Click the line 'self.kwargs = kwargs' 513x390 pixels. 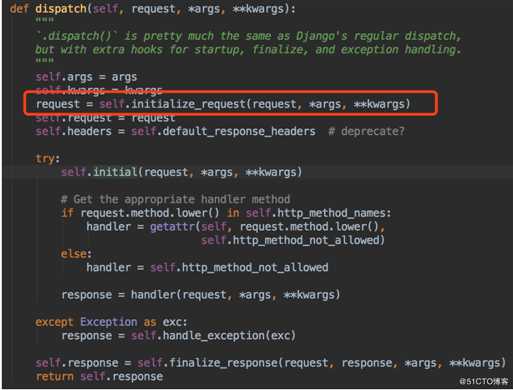pos(99,90)
